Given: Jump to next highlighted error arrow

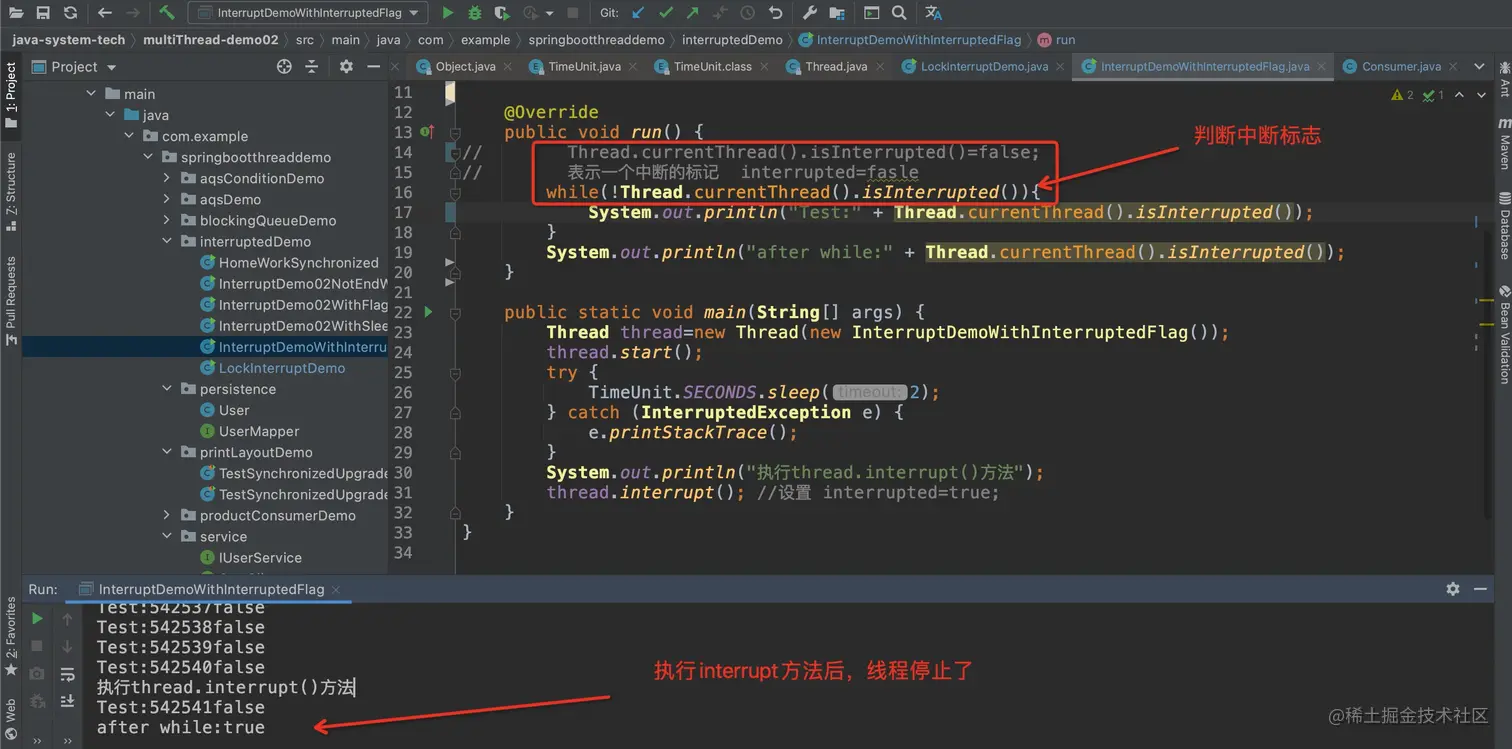Looking at the screenshot, I should [1479, 95].
